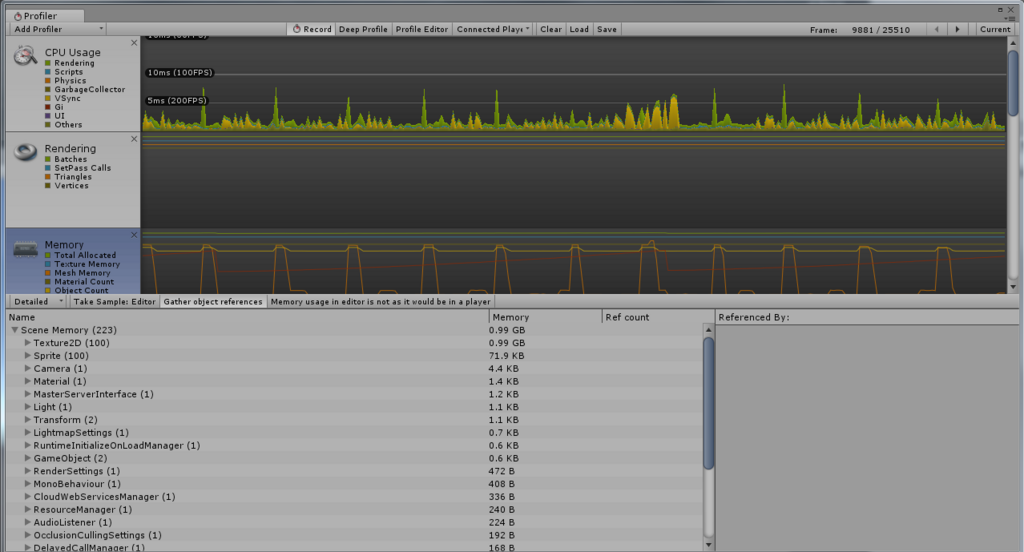
Task: Select the MonoBehaviour (1) row
Action: click(x=355, y=484)
